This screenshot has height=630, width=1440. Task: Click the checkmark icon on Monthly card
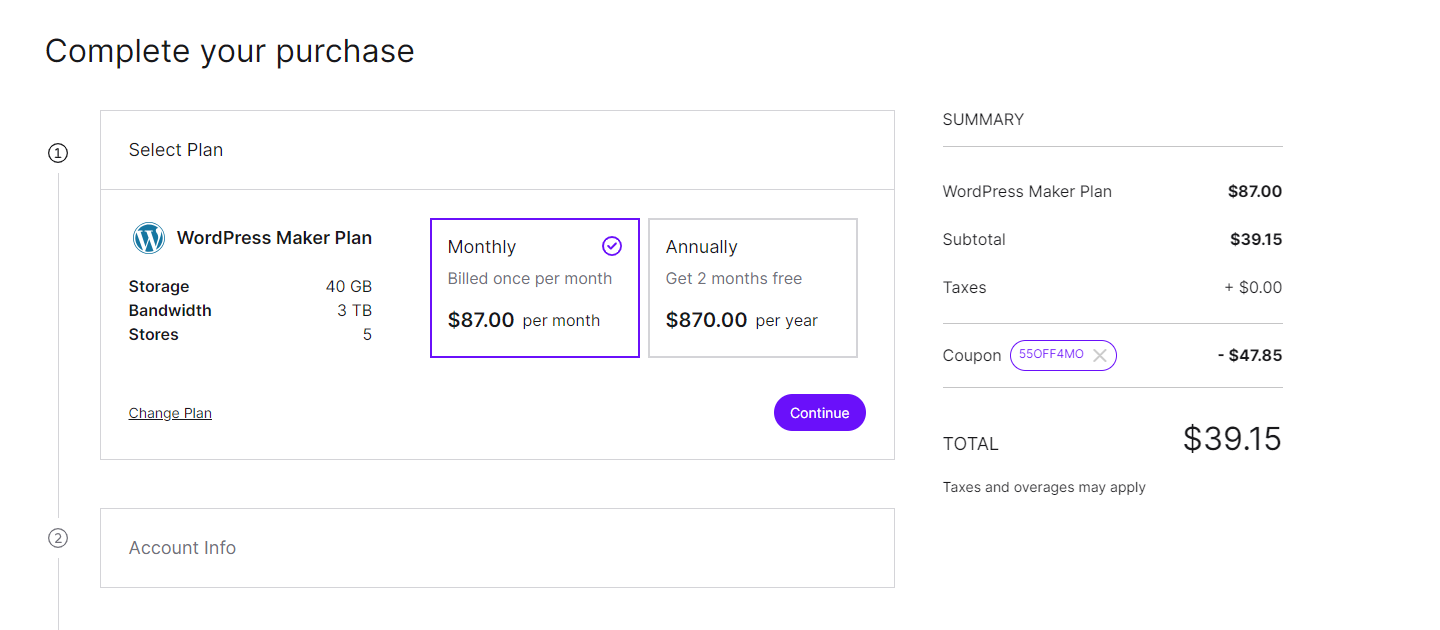tap(612, 246)
